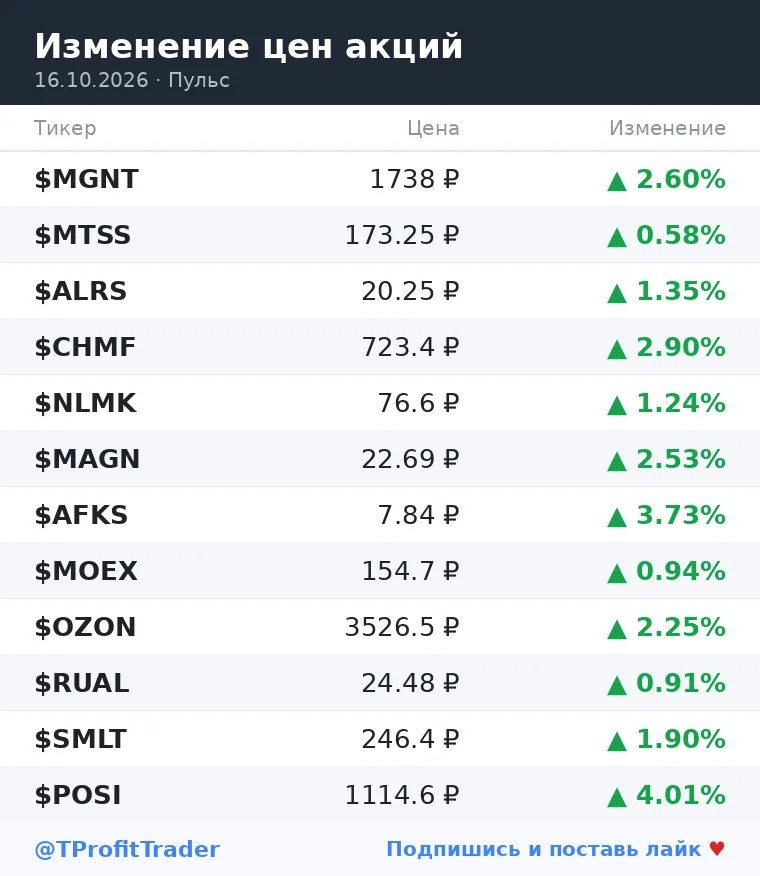Viewport: 760px width, 876px height.
Task: Click 'Подпишись и поставь лайк' text
Action: (544, 849)
